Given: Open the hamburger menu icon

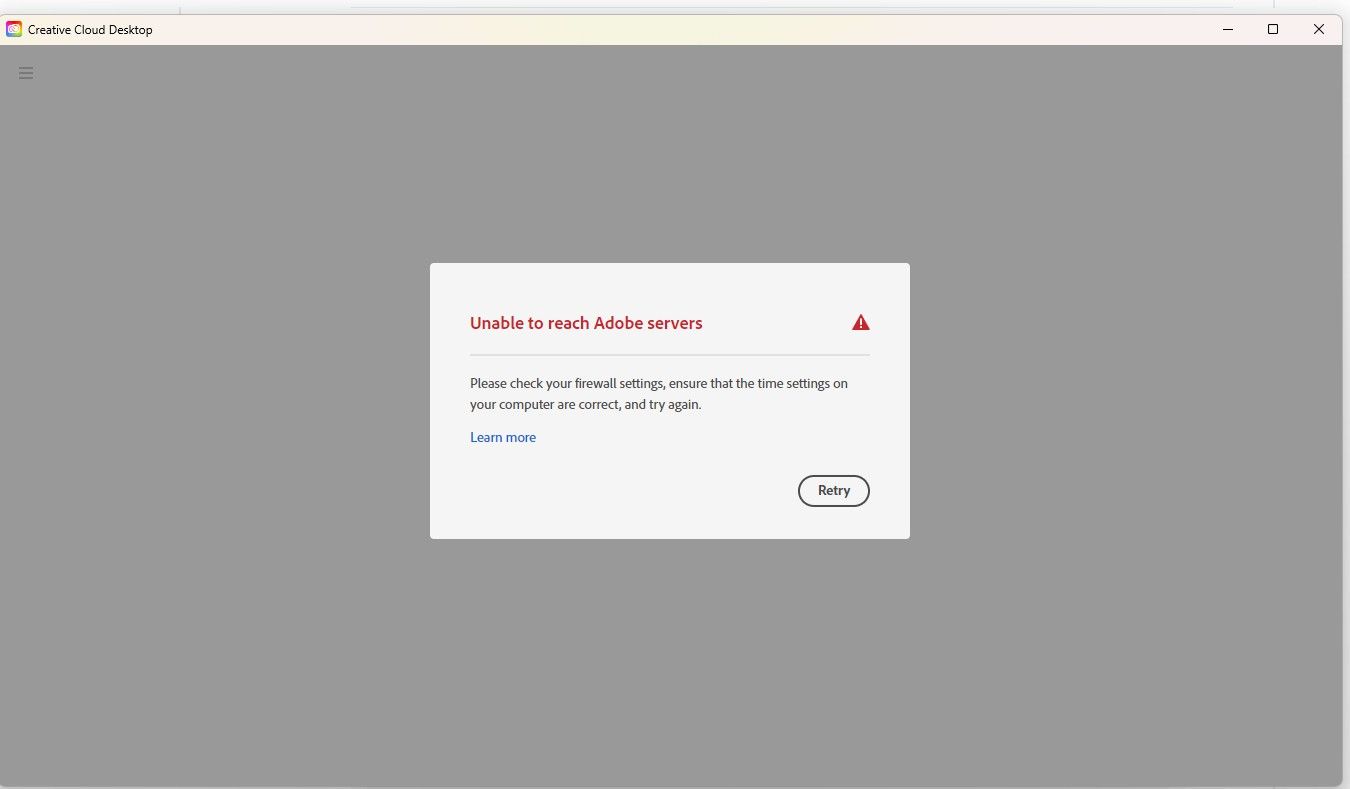Looking at the screenshot, I should [x=26, y=73].
